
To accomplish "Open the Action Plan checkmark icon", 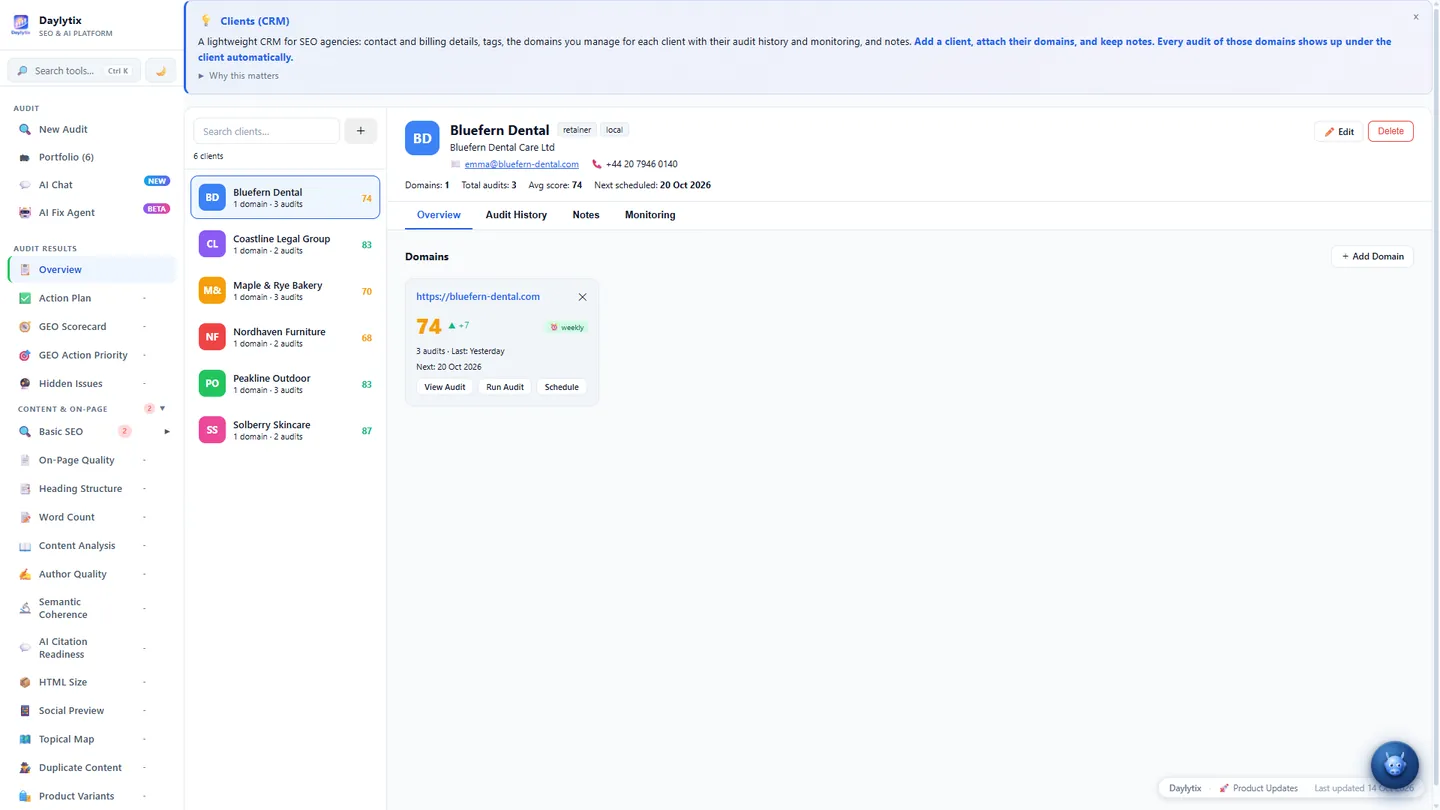I will [25, 298].
